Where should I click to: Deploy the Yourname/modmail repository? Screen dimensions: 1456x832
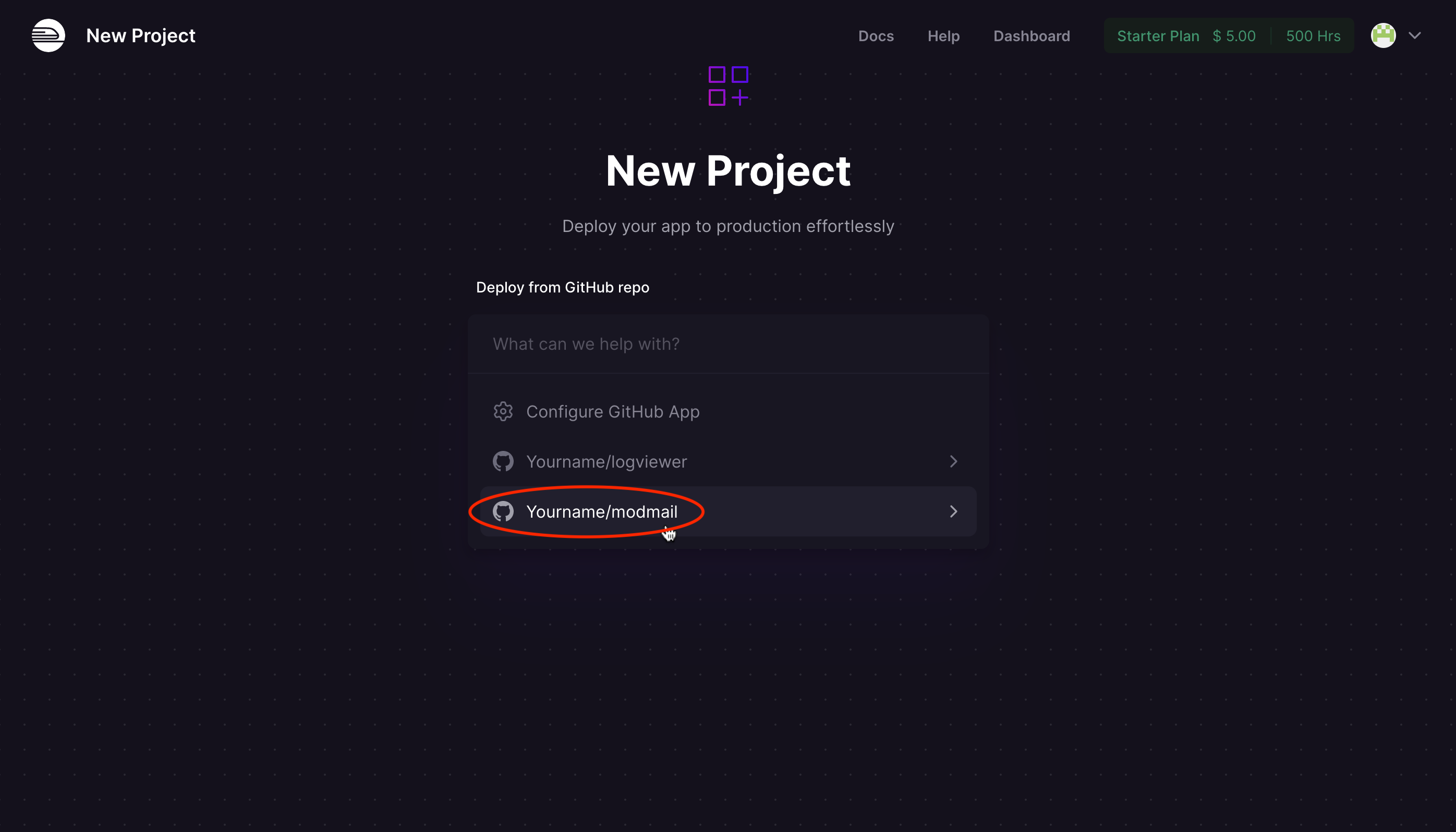click(602, 511)
